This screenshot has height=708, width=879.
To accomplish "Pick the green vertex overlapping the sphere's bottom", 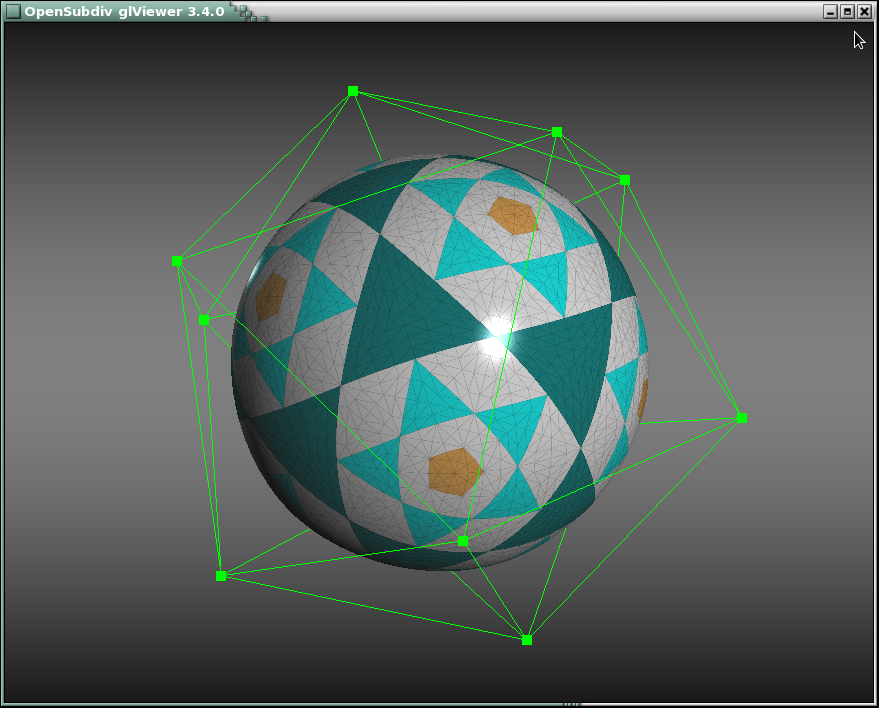I will tap(463, 541).
